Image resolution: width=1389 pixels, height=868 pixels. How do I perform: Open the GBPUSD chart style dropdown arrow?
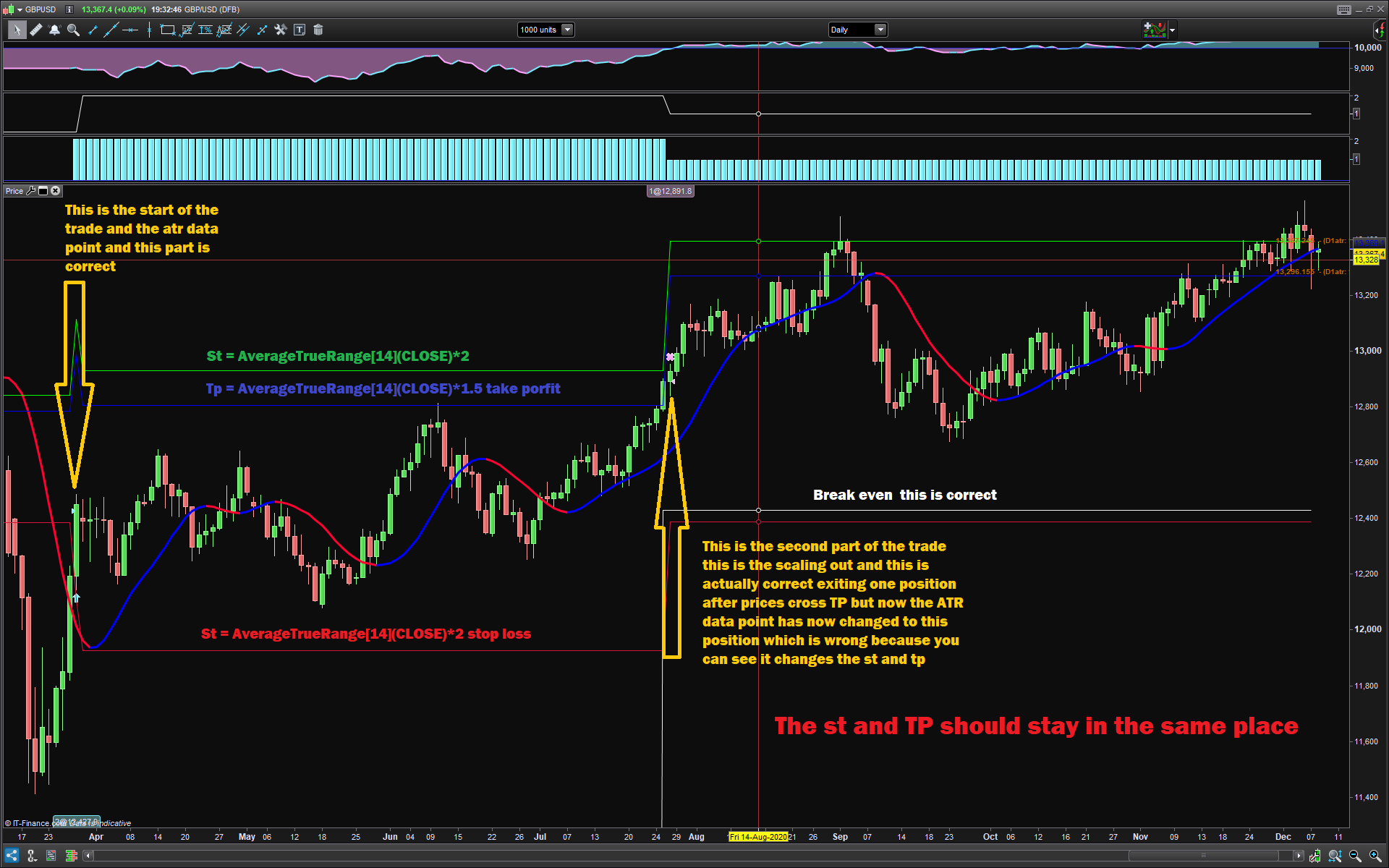19,9
